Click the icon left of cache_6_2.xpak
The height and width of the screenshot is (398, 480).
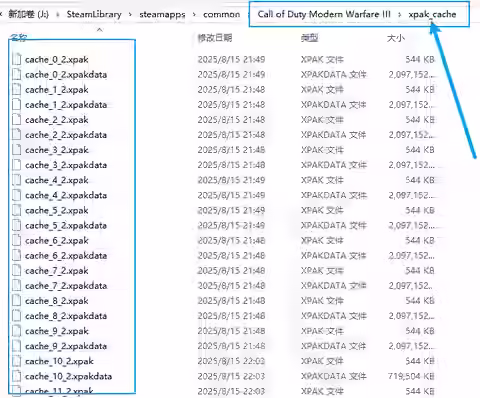tap(16, 240)
